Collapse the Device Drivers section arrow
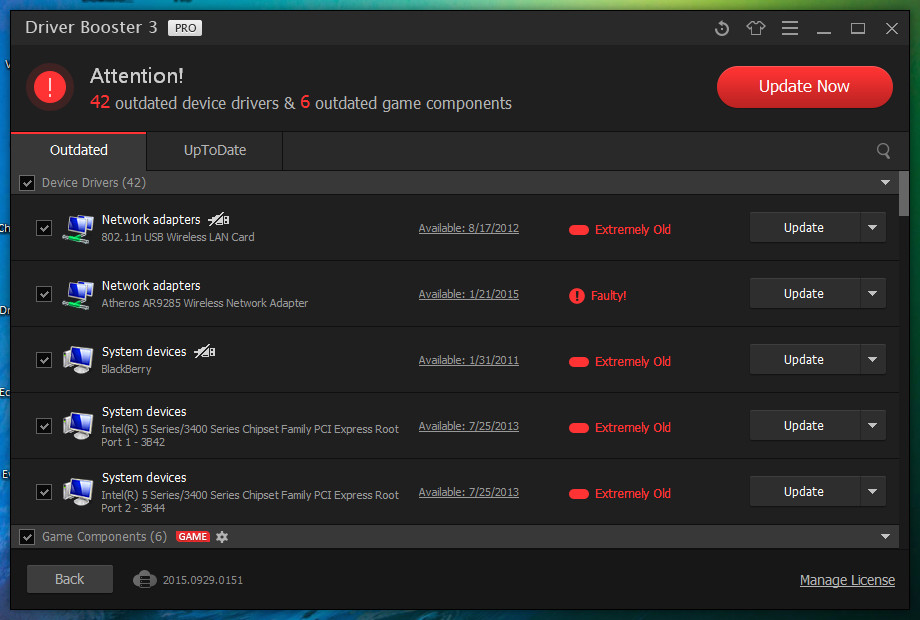Viewport: 920px width, 620px height. click(x=885, y=182)
